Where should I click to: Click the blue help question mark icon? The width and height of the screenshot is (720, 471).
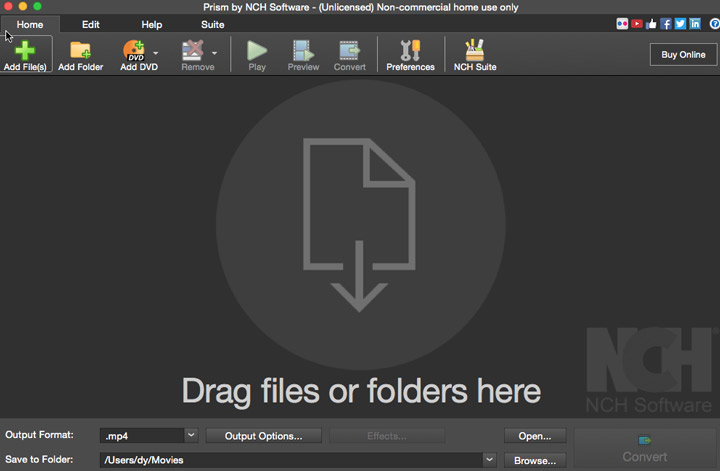click(x=714, y=24)
